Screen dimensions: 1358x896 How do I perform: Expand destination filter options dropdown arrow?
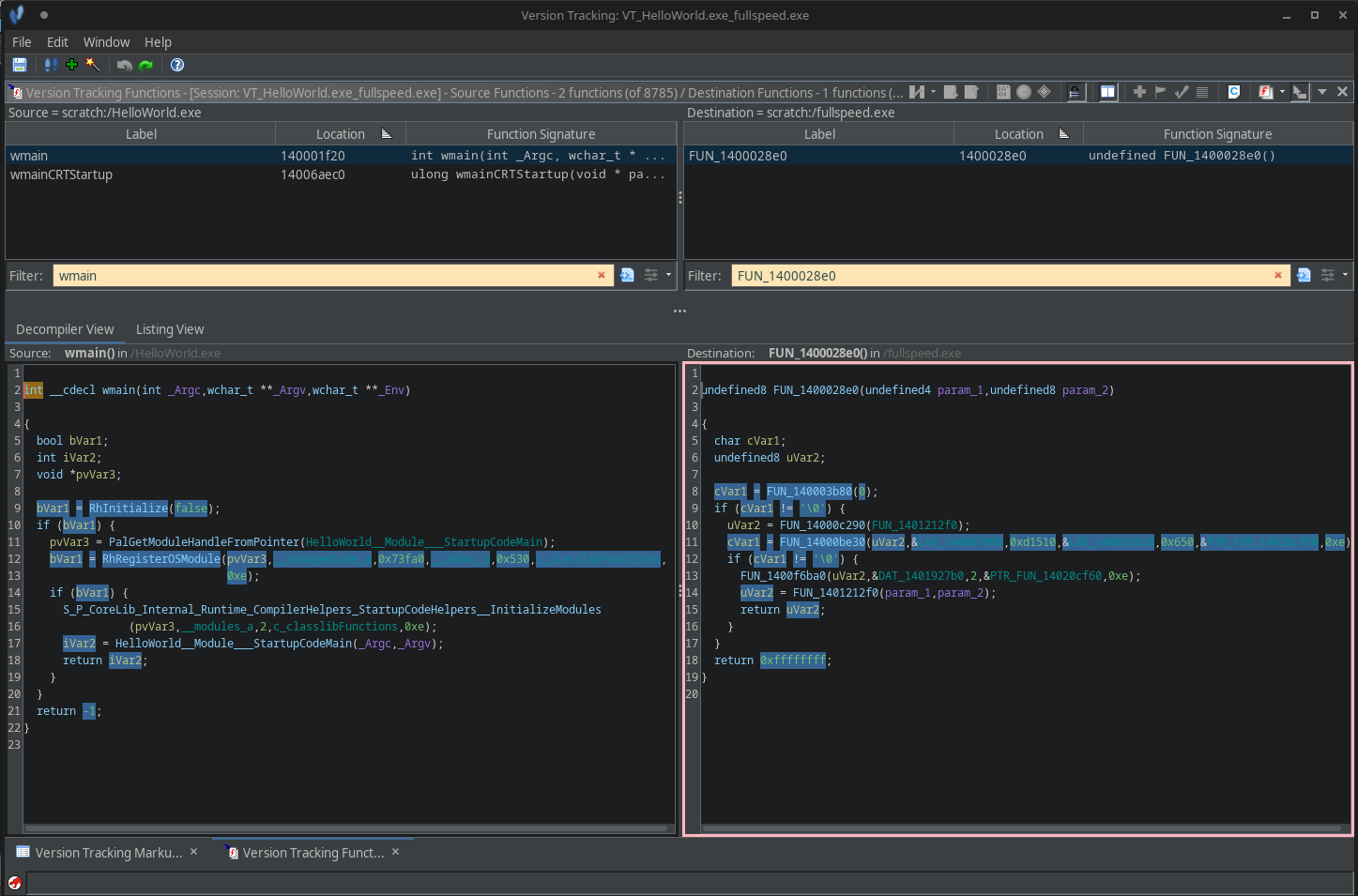tap(1346, 275)
